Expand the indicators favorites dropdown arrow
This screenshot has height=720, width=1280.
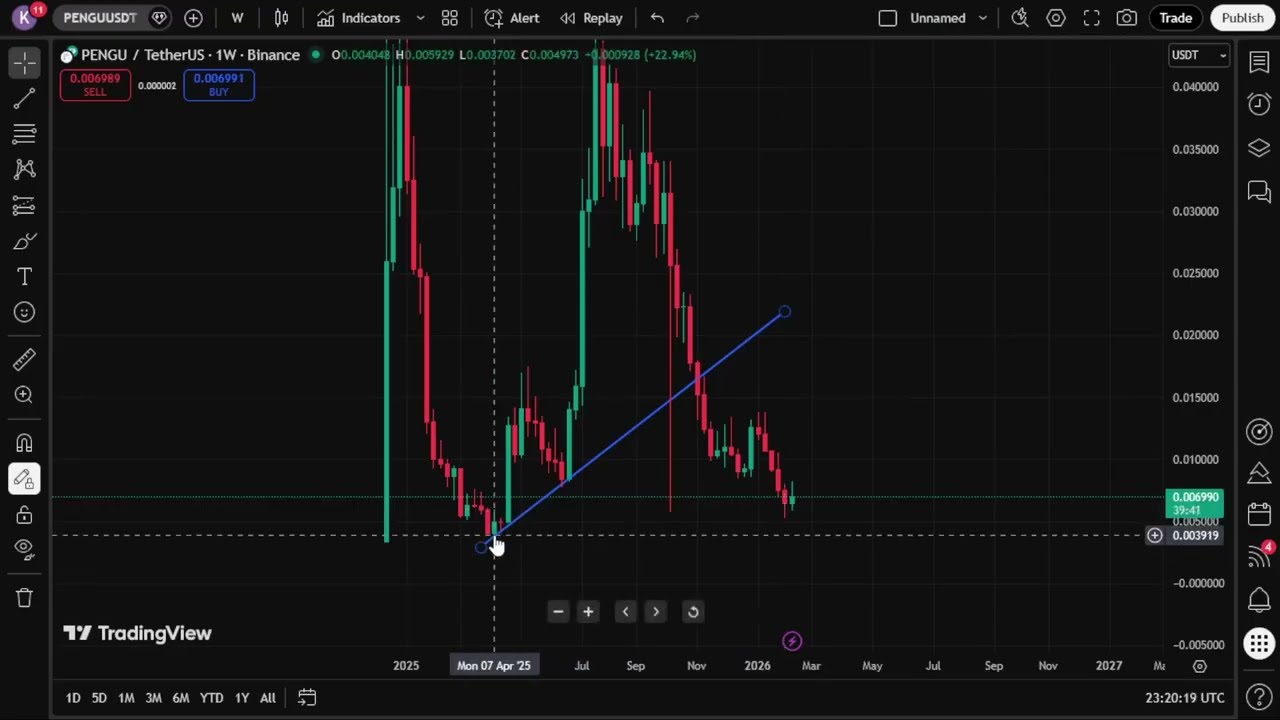coord(420,18)
